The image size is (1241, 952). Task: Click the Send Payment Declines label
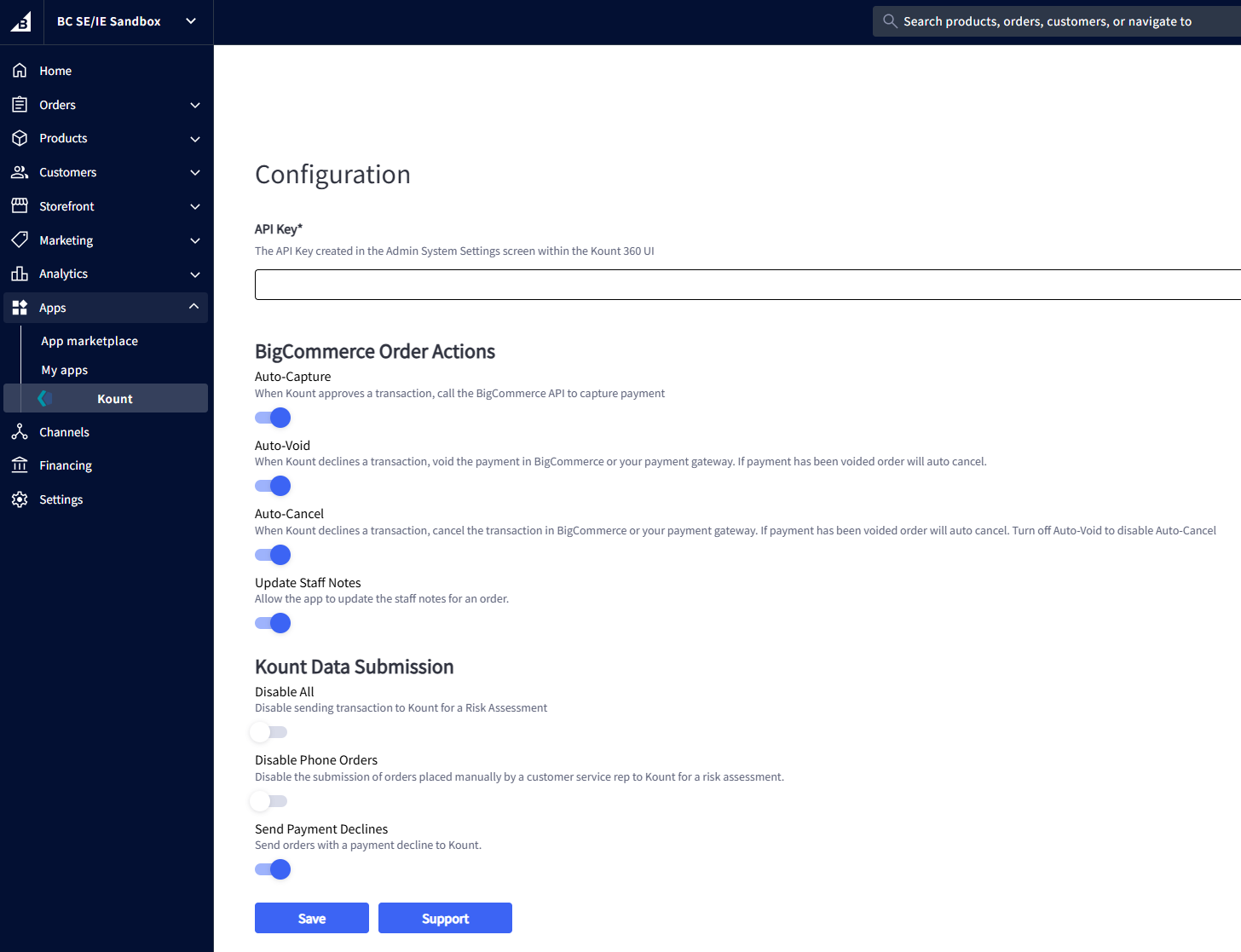321,829
